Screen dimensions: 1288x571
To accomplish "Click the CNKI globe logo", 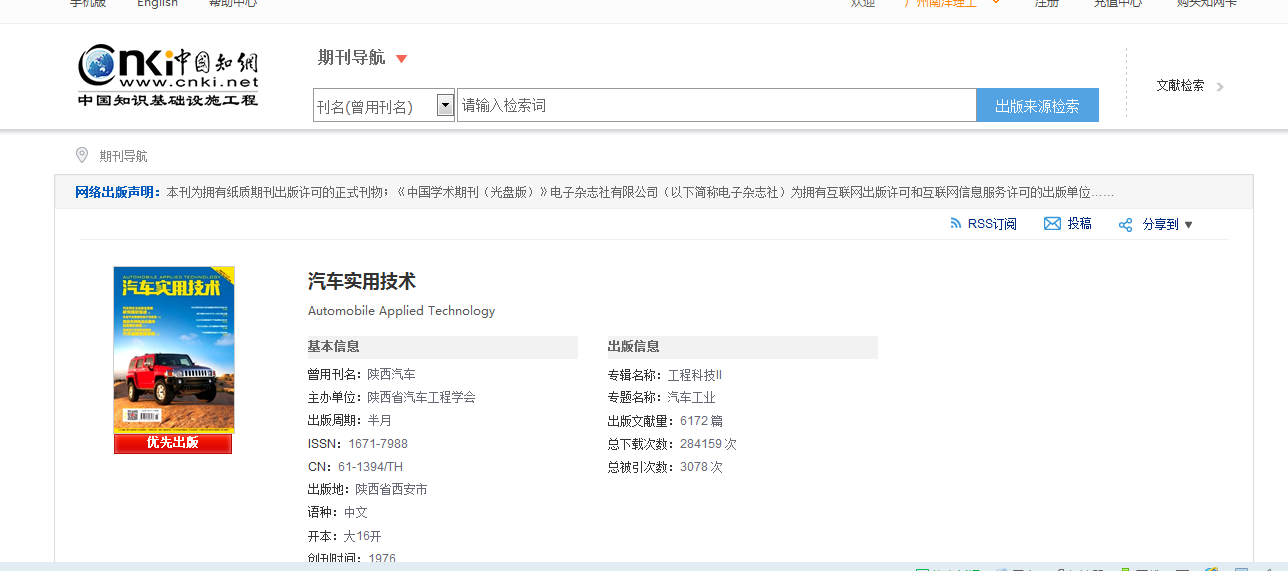I will (99, 66).
